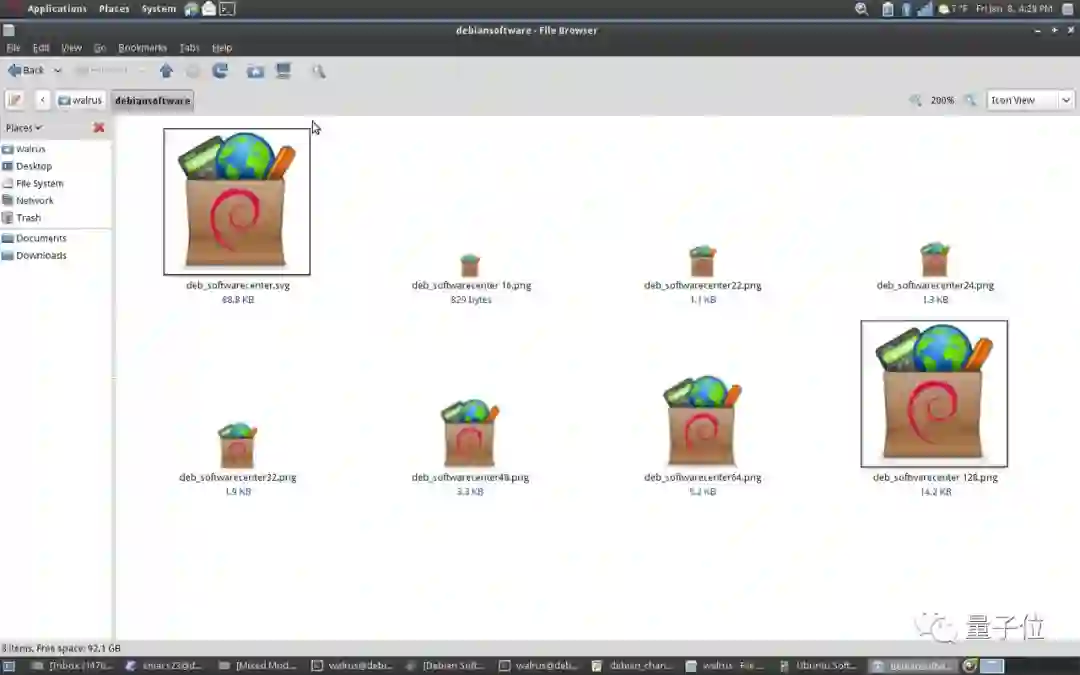Open the Places panel menu

(114, 9)
